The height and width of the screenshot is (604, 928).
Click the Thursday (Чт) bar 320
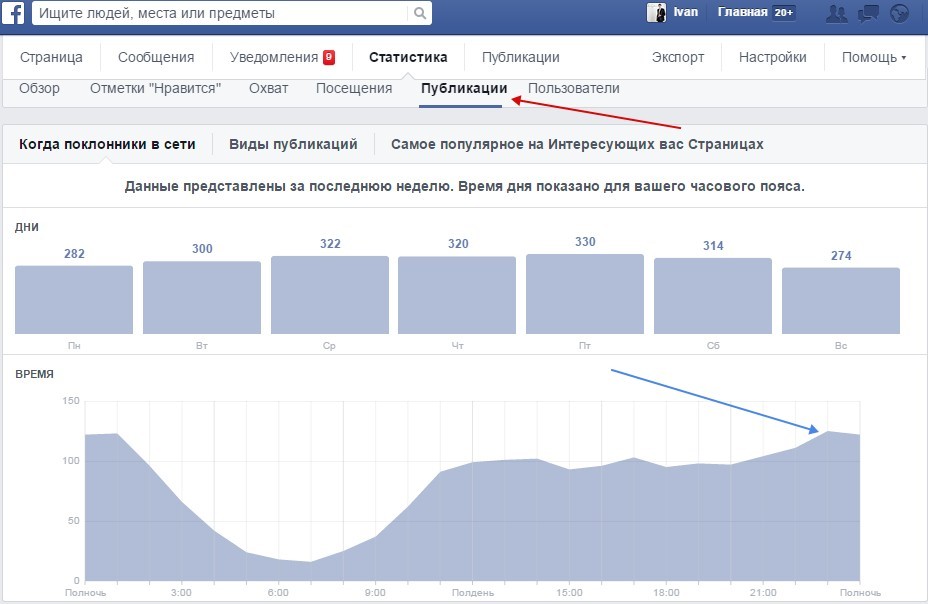pos(457,295)
